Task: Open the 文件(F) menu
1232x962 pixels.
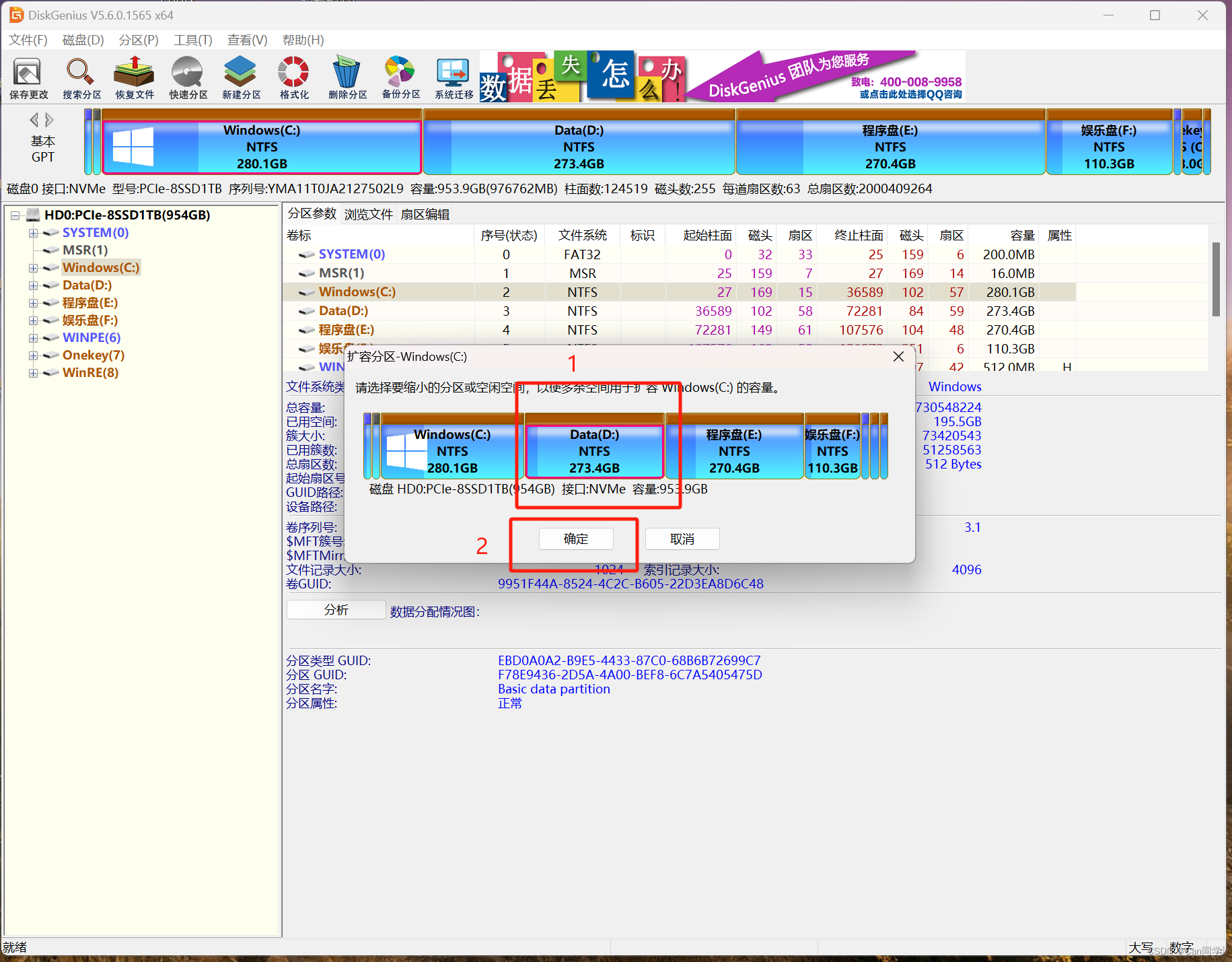Action: 28,40
